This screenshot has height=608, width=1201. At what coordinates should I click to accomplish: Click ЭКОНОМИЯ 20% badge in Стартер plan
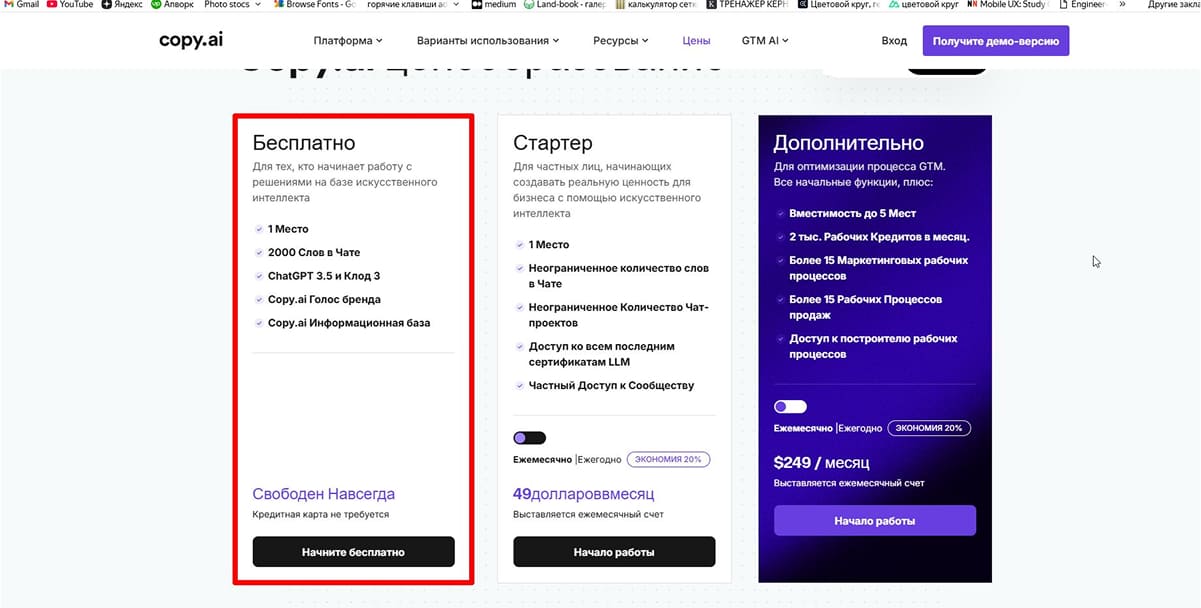pos(669,460)
